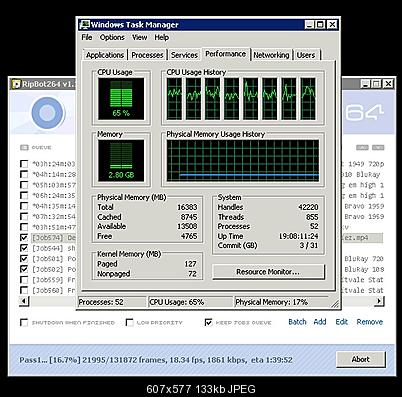This screenshot has height=397, width=402.
Task: Click the Resource Monitor button
Action: click(268, 272)
